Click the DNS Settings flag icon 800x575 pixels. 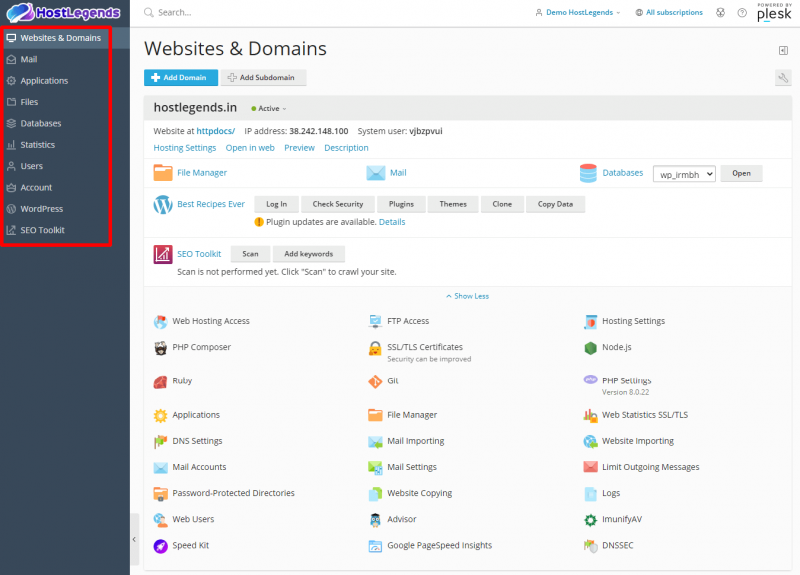pos(161,441)
